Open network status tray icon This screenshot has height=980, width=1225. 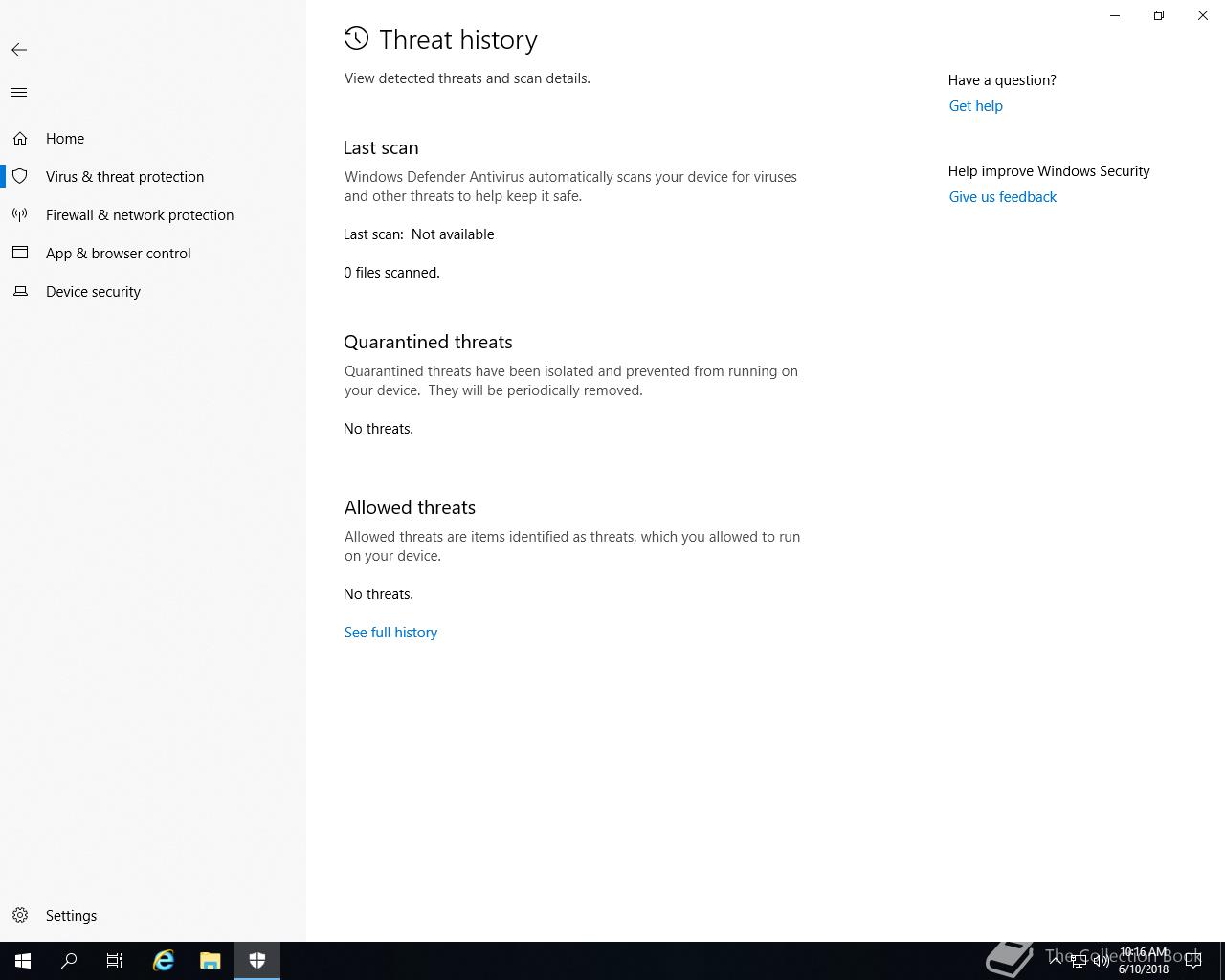pyautogui.click(x=1079, y=961)
